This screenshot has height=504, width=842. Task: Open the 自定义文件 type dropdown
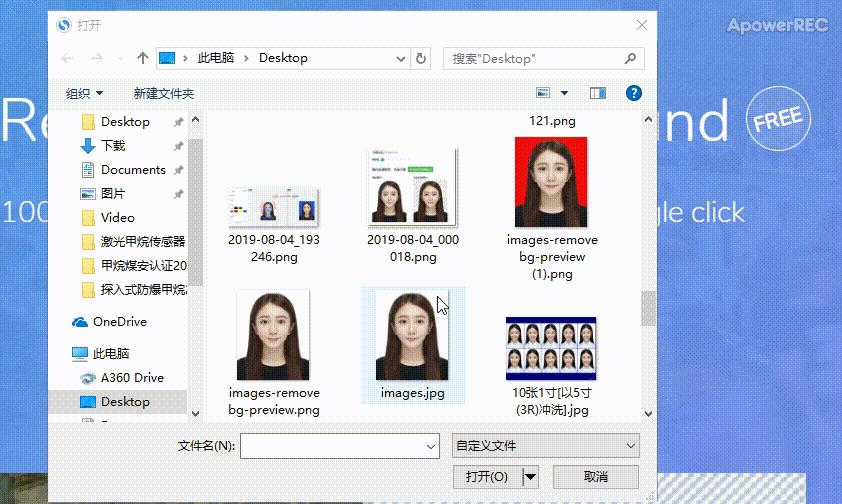546,445
